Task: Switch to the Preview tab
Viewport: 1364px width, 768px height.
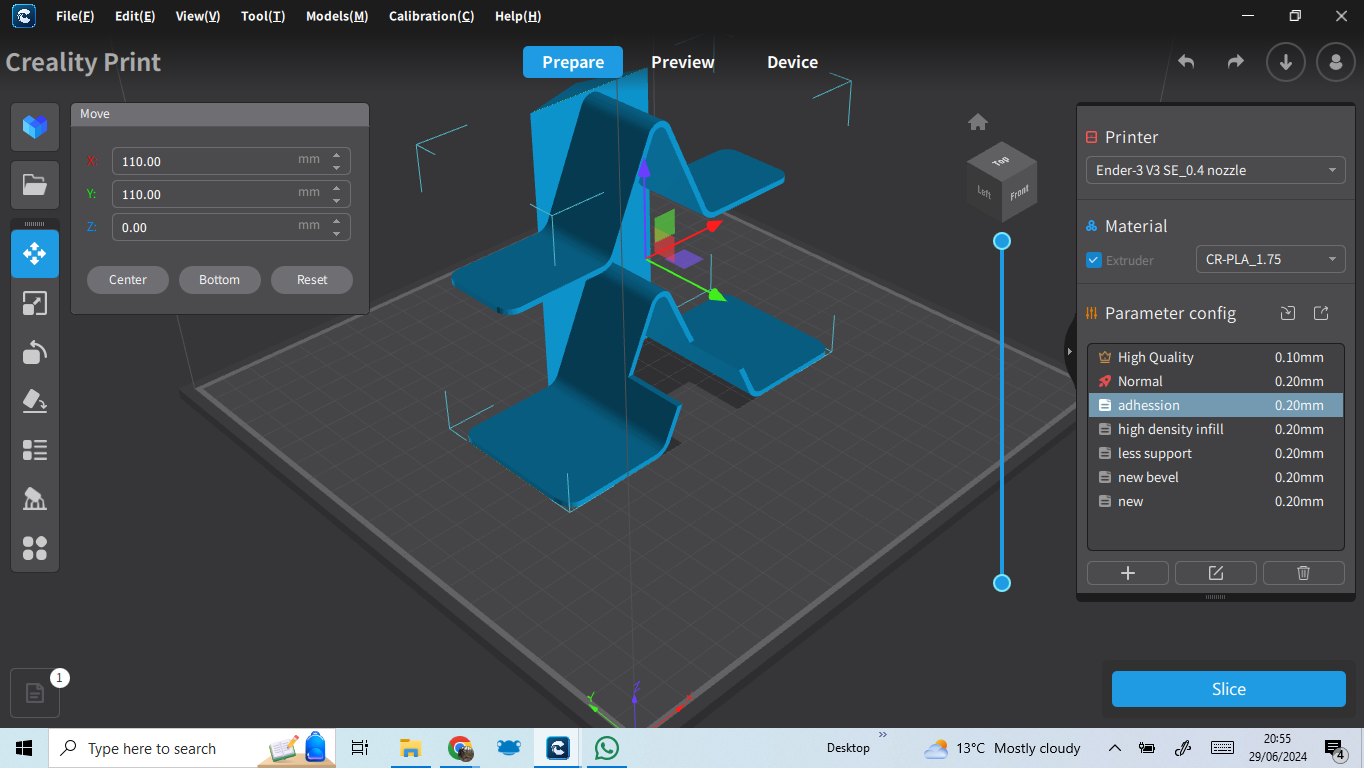Action: (x=683, y=62)
